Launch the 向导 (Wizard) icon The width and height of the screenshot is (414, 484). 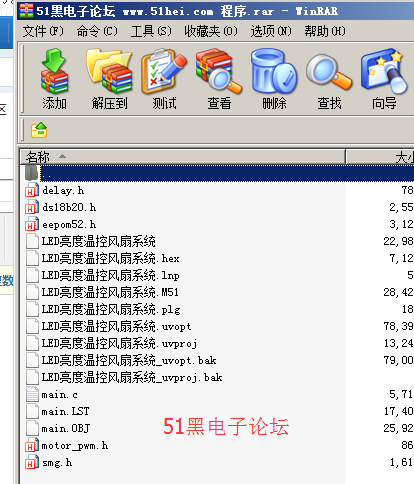[x=384, y=79]
